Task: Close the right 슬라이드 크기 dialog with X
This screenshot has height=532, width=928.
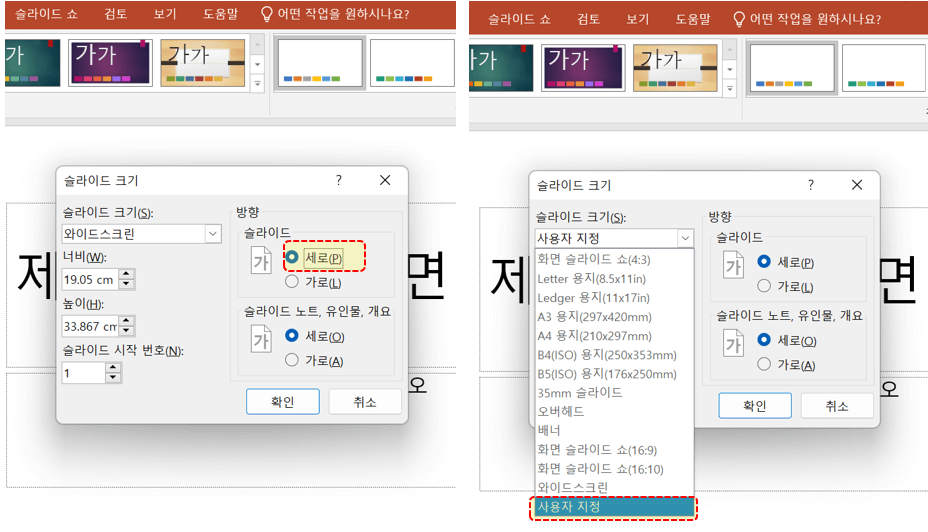Action: [x=857, y=185]
